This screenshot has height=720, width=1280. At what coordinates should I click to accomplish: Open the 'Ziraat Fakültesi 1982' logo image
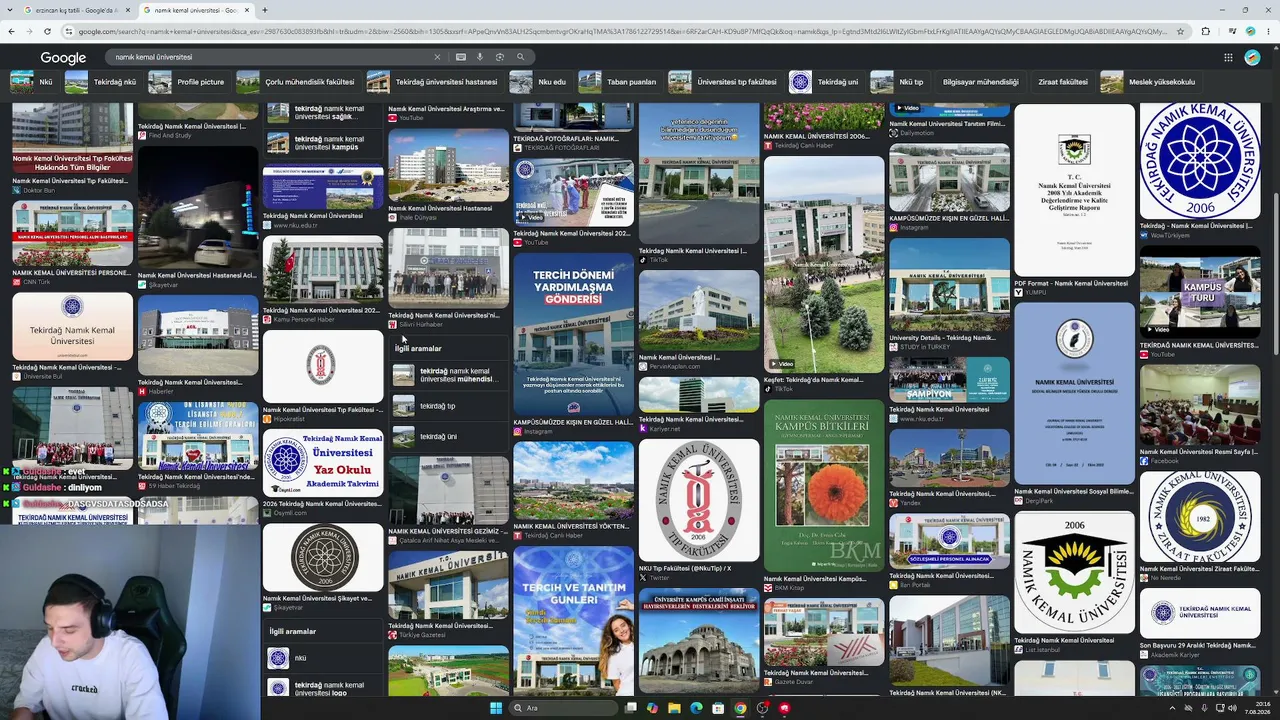coord(1200,517)
